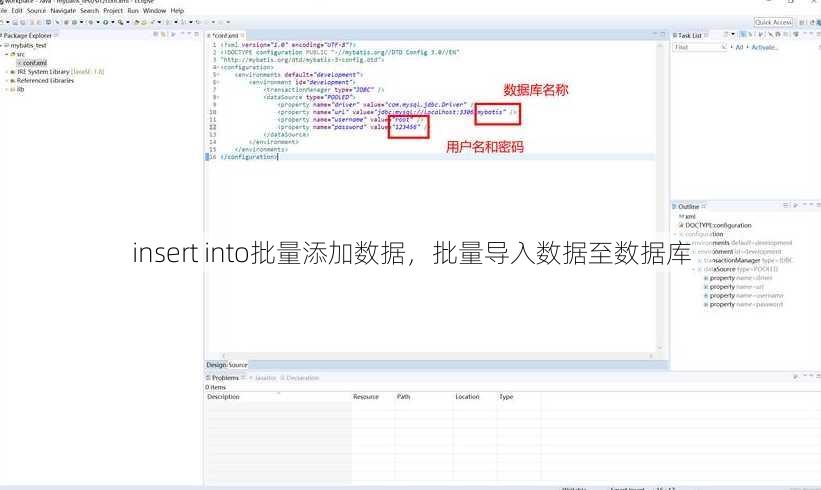The height and width of the screenshot is (490, 821).
Task: Open the New button dropdown arrow
Action: [x=8, y=22]
